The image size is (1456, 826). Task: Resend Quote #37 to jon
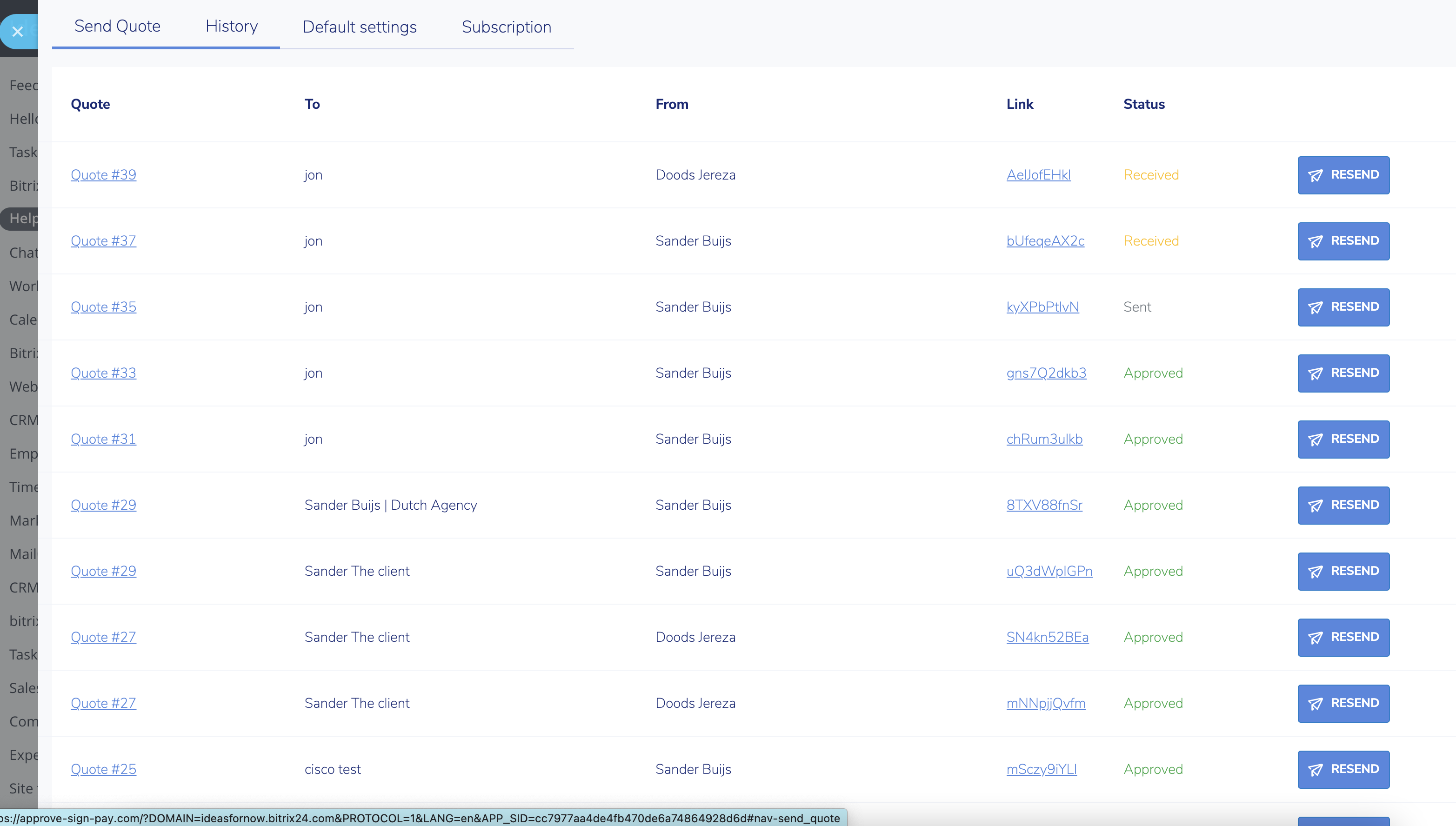pyautogui.click(x=1343, y=241)
